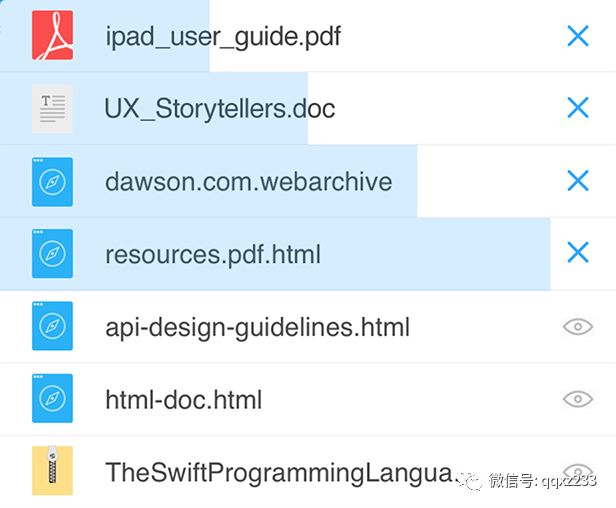This screenshot has width=616, height=508.
Task: Click the web icon for dawson.com.webarchive
Action: (x=52, y=181)
